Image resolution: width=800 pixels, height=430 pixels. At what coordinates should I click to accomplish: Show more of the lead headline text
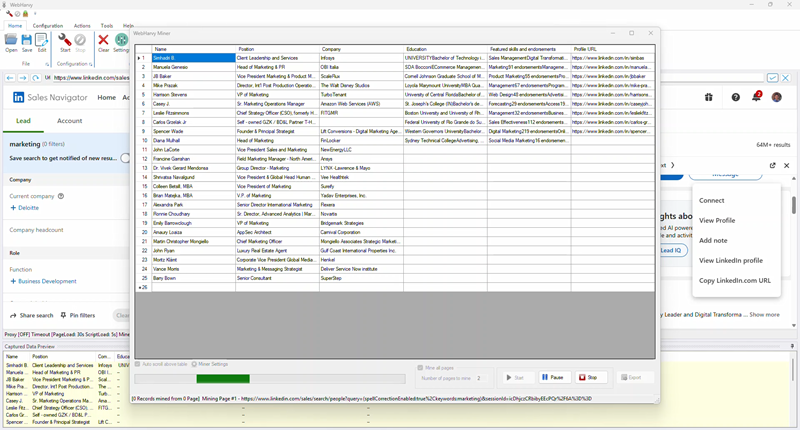[764, 315]
